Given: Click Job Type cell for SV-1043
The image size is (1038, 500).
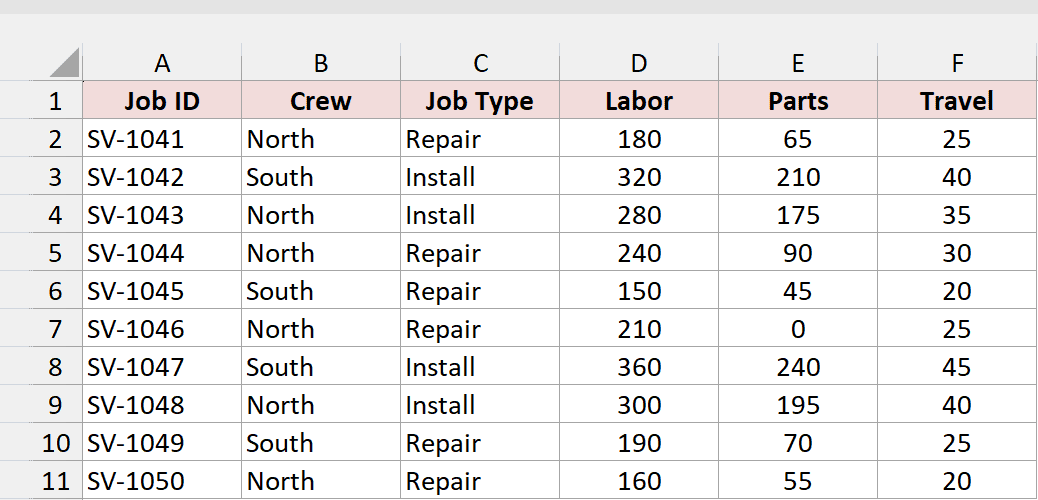Looking at the screenshot, I should [480, 215].
